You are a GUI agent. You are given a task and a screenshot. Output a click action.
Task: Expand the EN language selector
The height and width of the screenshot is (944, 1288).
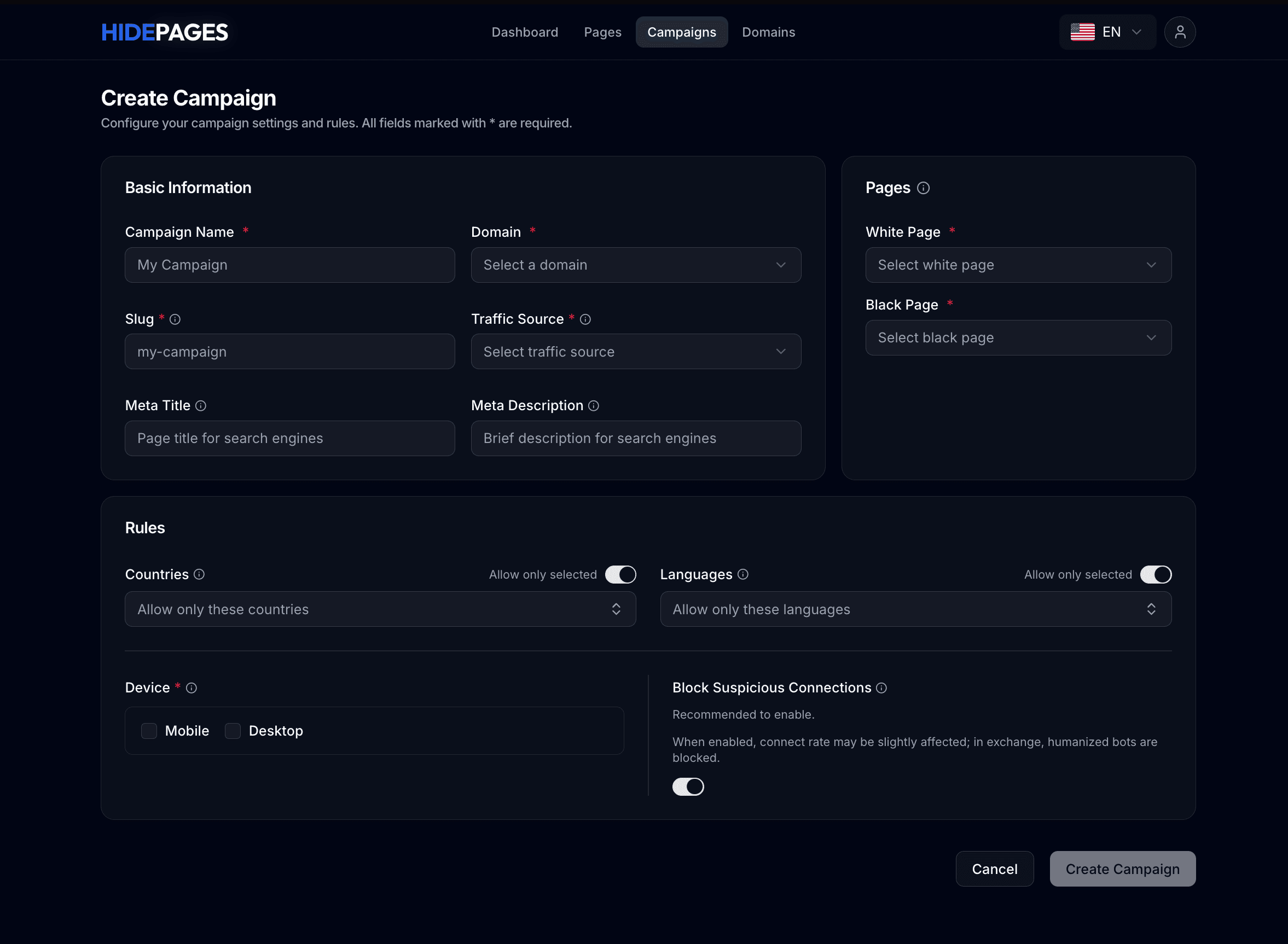tap(1107, 32)
